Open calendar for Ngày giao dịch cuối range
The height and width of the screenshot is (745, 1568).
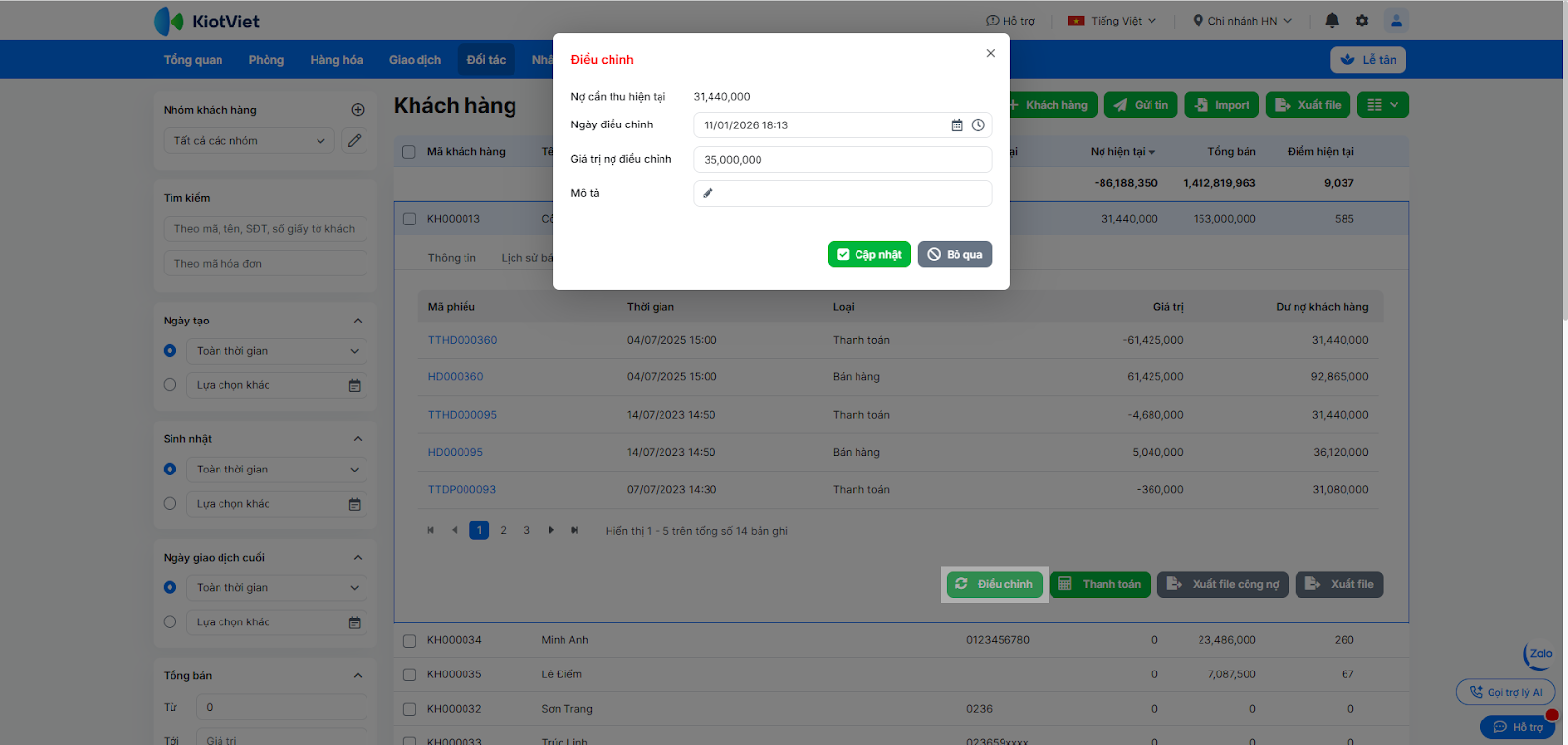tap(355, 623)
